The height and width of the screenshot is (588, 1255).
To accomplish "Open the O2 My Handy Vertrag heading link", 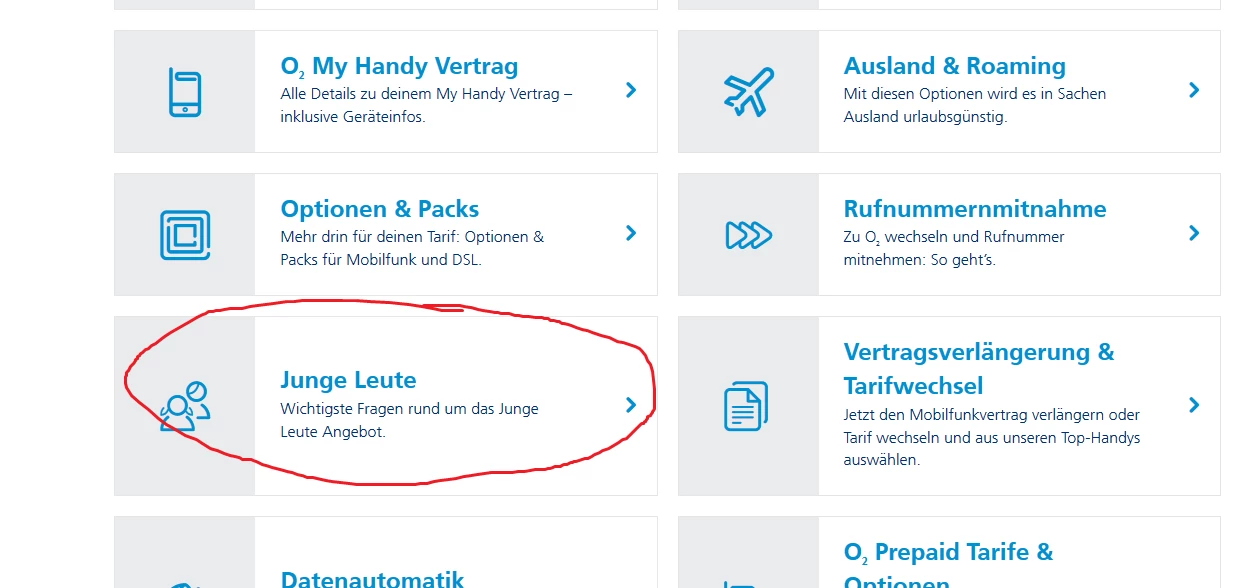I will pyautogui.click(x=399, y=67).
